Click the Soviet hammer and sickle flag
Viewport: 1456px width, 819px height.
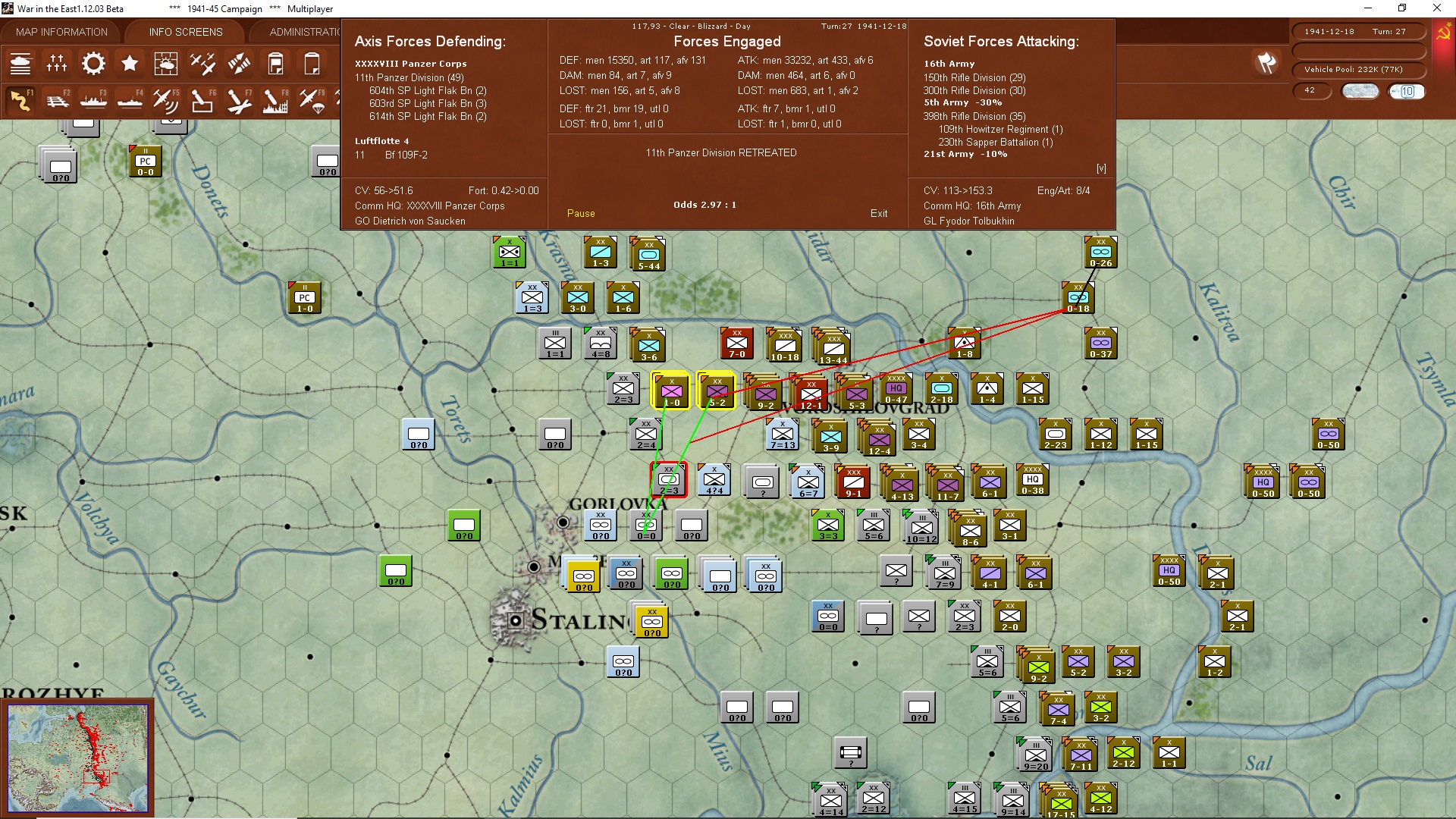(x=1444, y=33)
